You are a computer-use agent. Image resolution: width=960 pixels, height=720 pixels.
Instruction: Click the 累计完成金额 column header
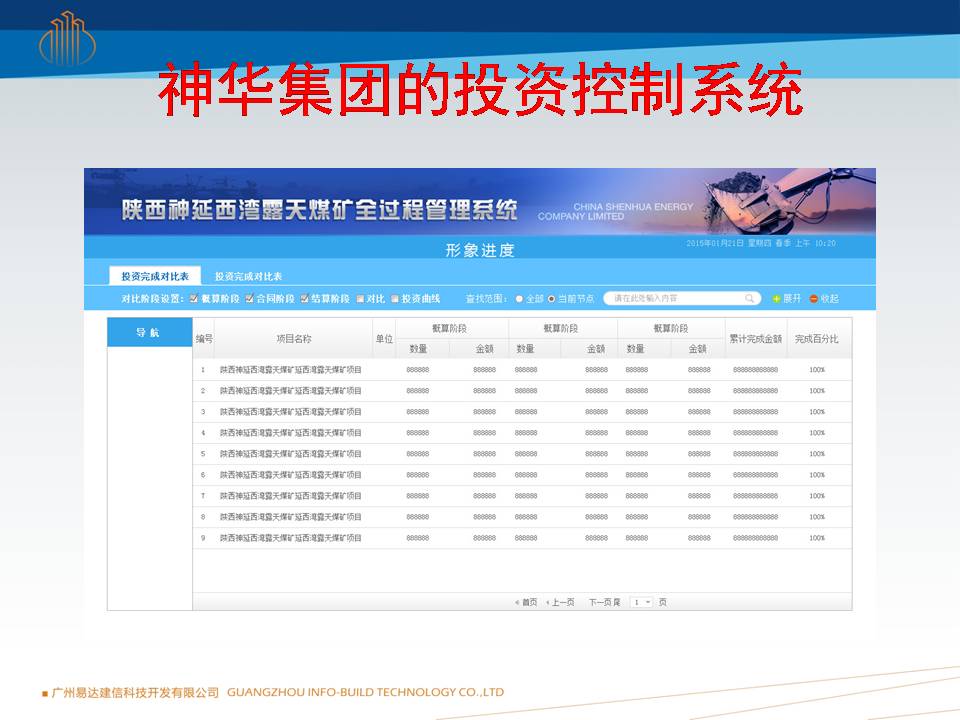click(756, 339)
